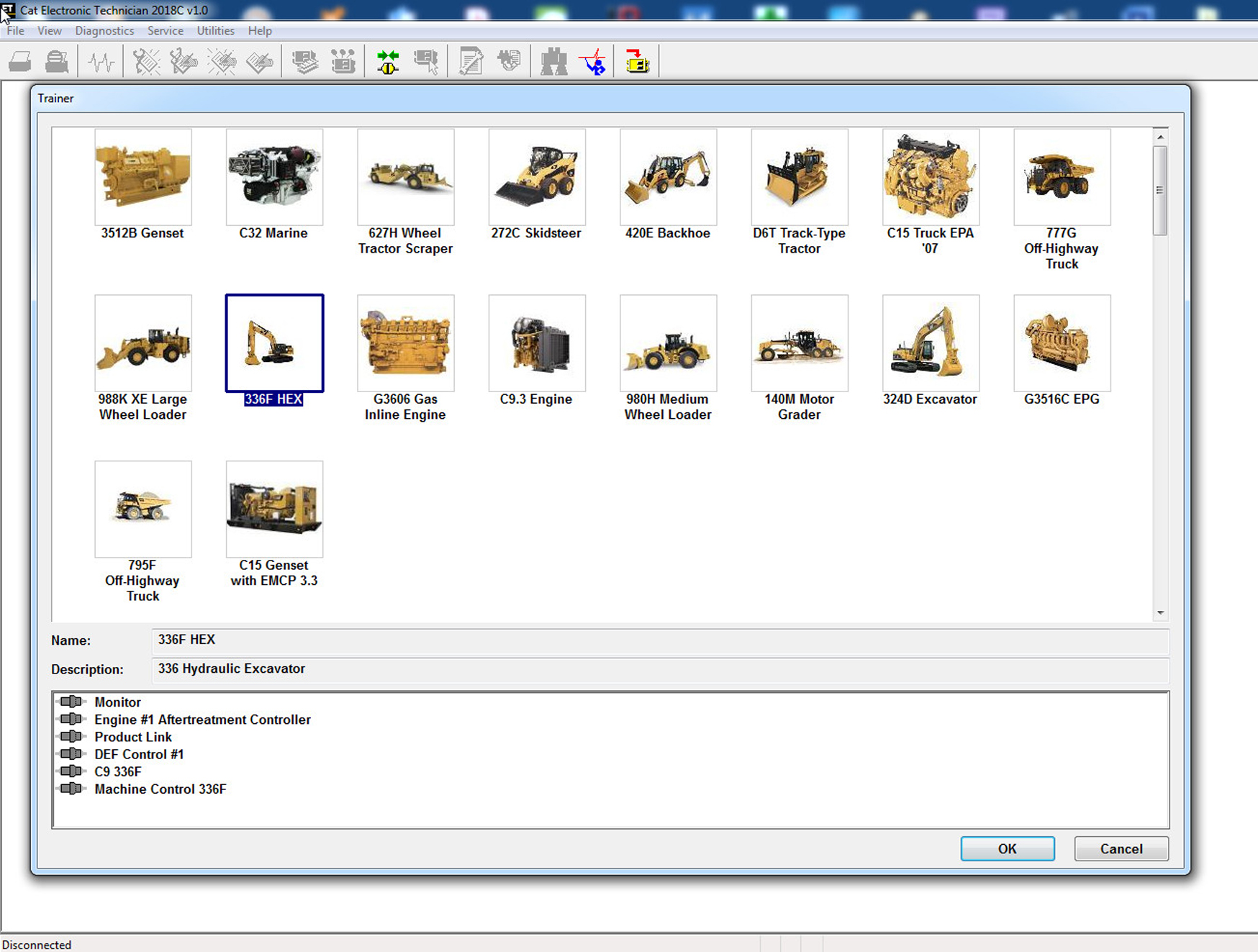Open the Utilities menu

click(215, 31)
